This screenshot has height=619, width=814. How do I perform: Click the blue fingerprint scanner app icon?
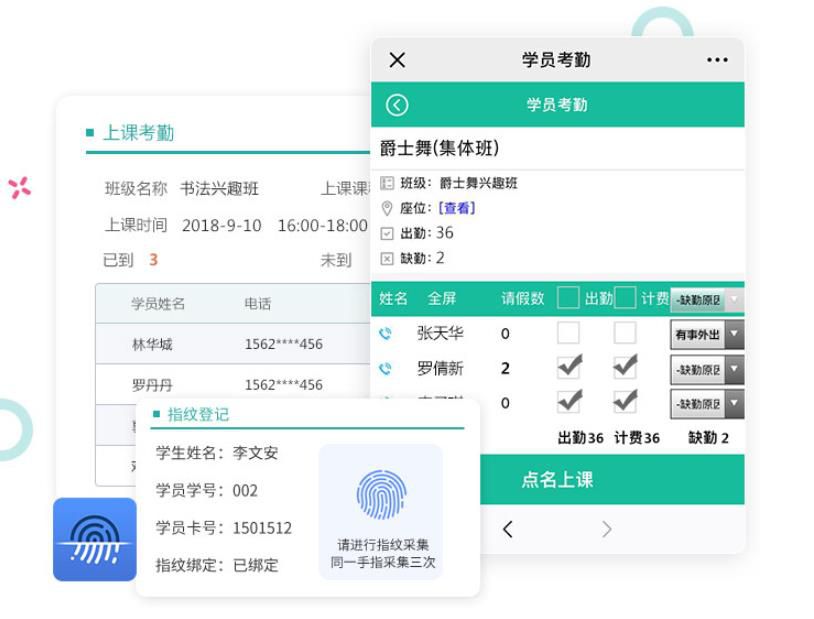coord(94,540)
